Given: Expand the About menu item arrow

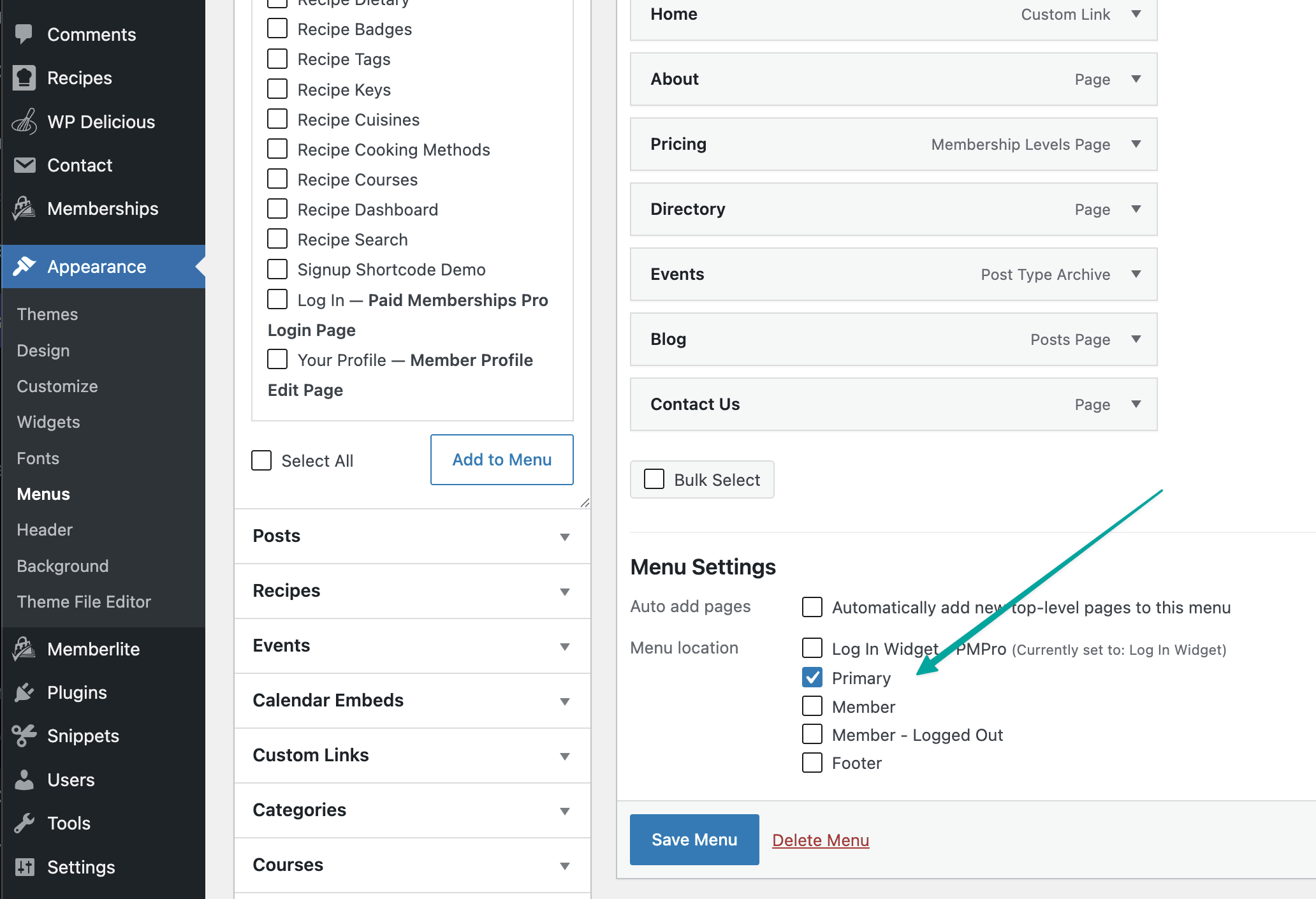Looking at the screenshot, I should [1136, 79].
